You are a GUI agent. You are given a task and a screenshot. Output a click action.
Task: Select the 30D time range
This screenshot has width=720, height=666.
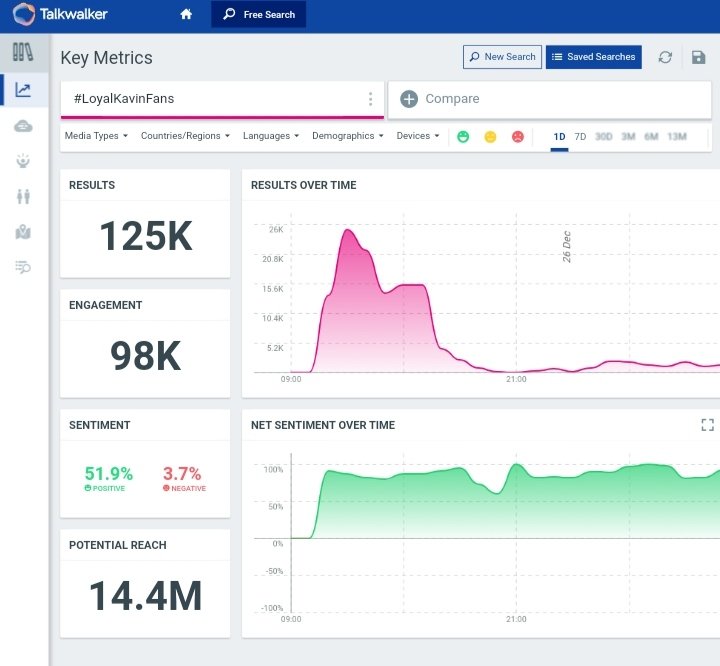coord(603,137)
